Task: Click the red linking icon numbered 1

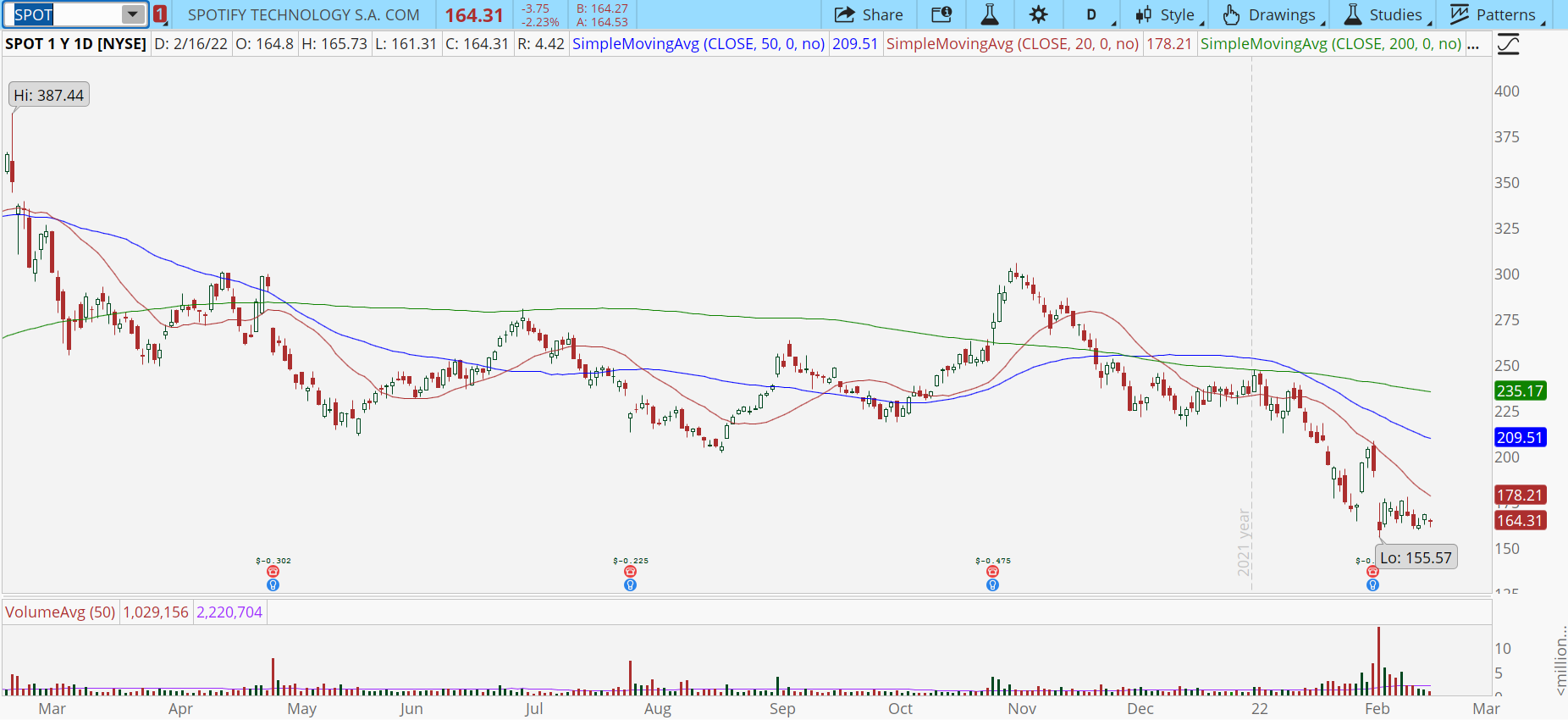Action: [x=160, y=14]
